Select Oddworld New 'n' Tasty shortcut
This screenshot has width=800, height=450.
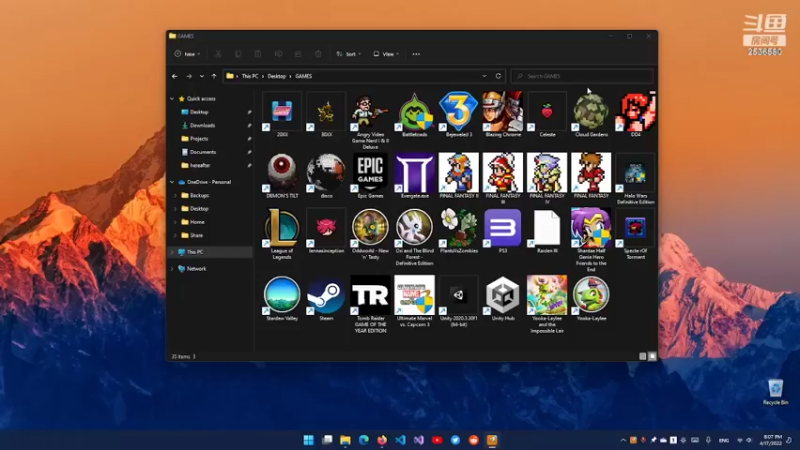(370, 232)
